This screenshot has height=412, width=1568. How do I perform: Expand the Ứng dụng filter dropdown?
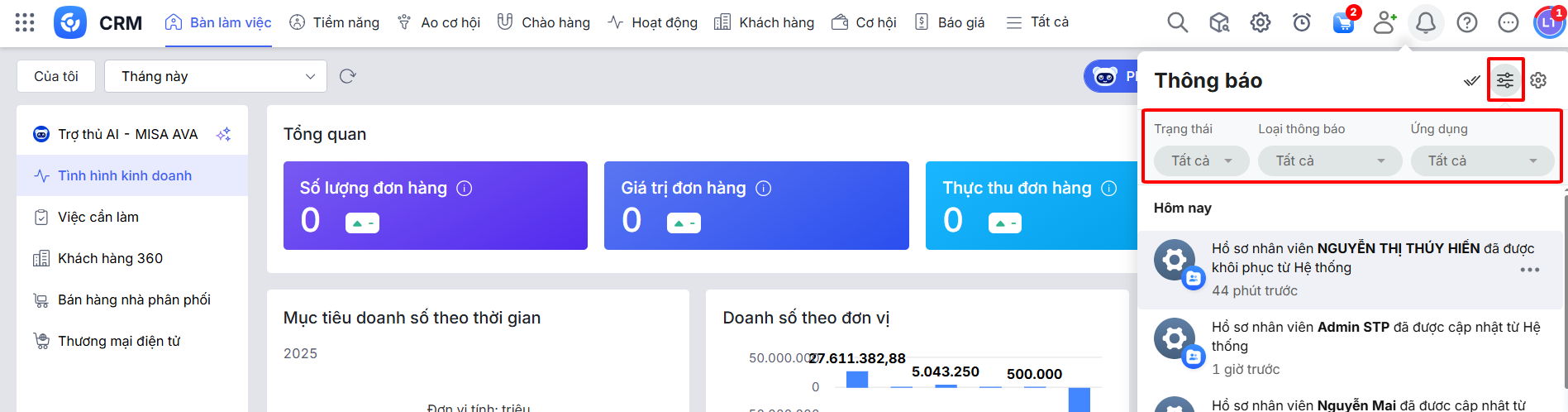pyautogui.click(x=1482, y=160)
